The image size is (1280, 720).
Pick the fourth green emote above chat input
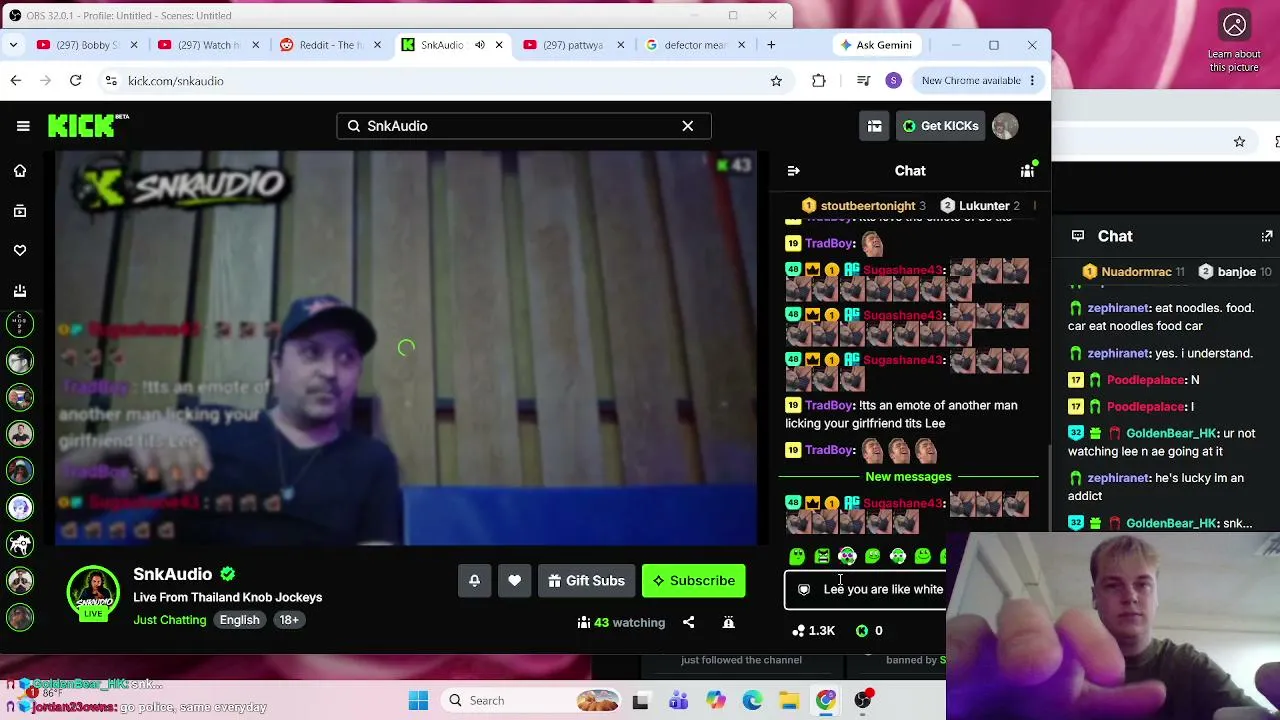(x=872, y=556)
